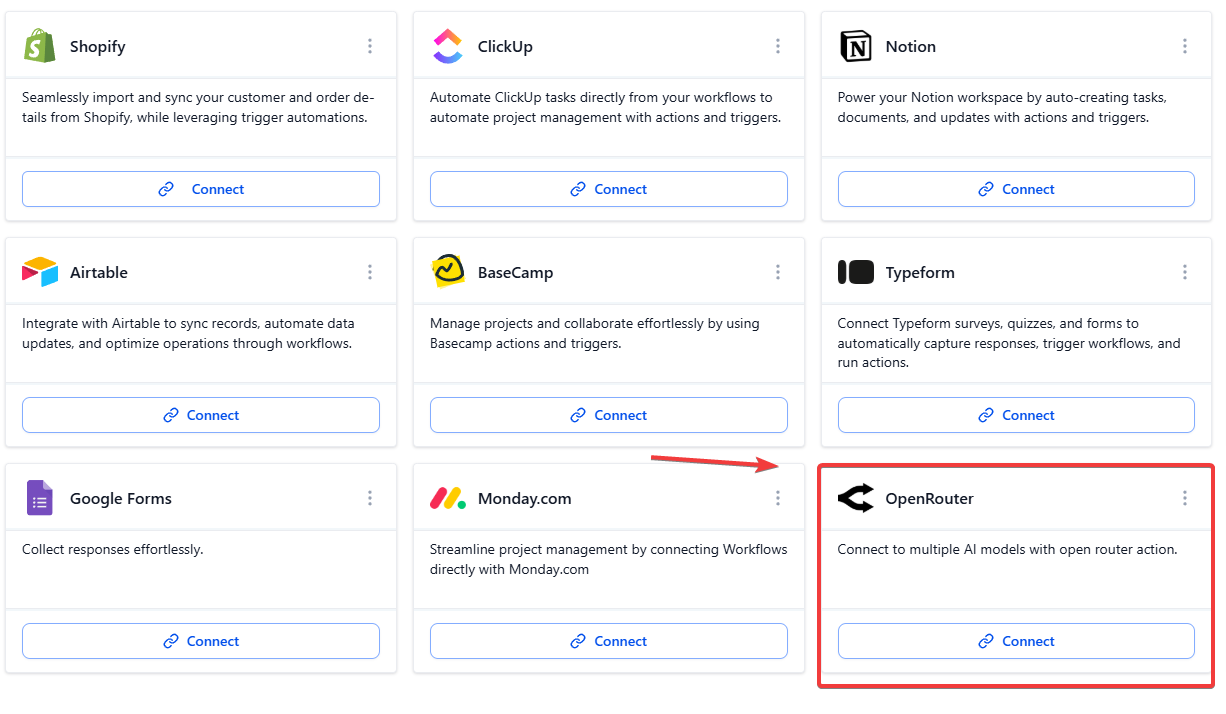This screenshot has width=1226, height=714.
Task: Open the Shopify card three-dot menu
Action: (x=370, y=46)
